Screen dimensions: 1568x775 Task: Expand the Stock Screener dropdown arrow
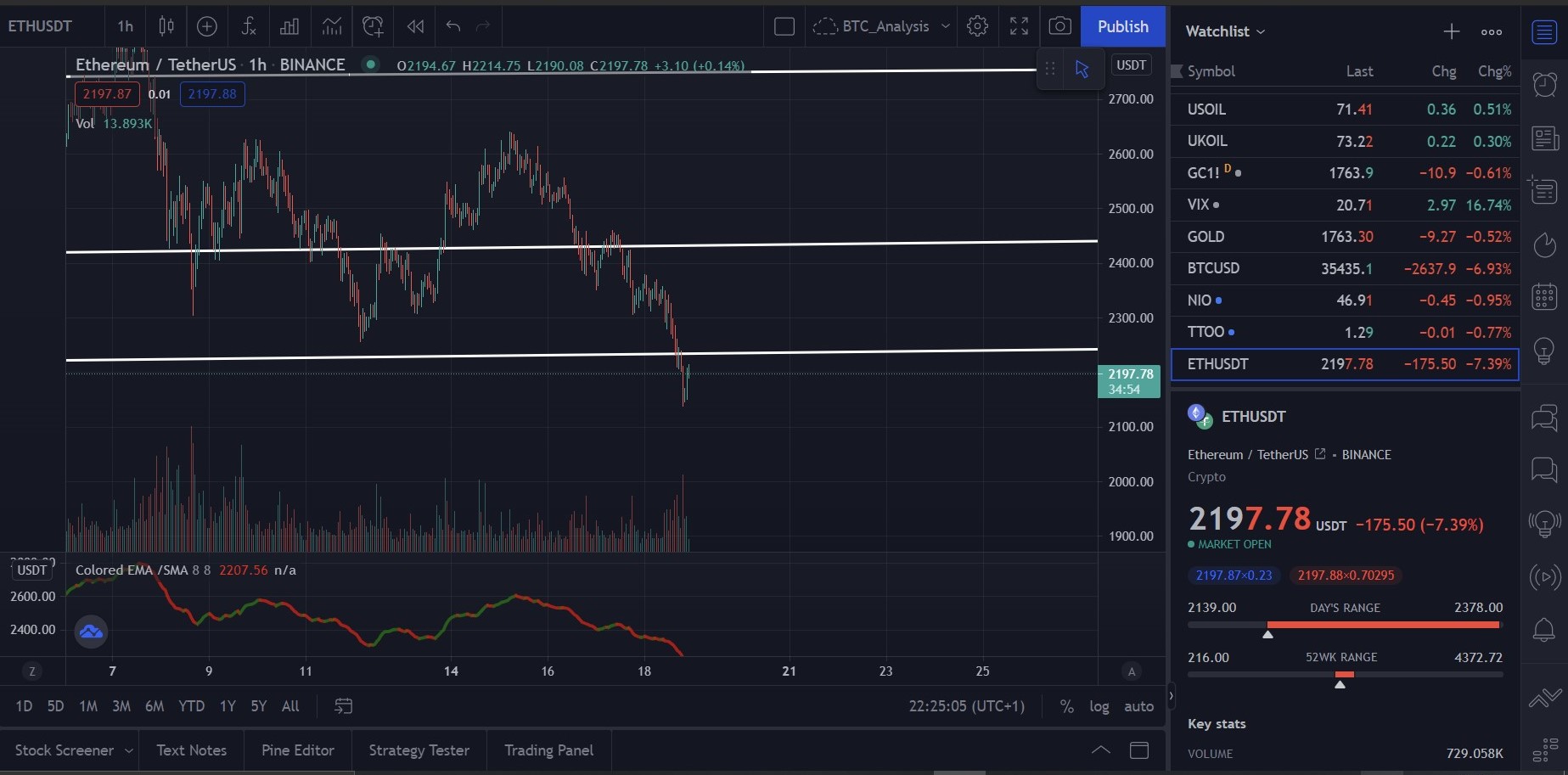129,751
